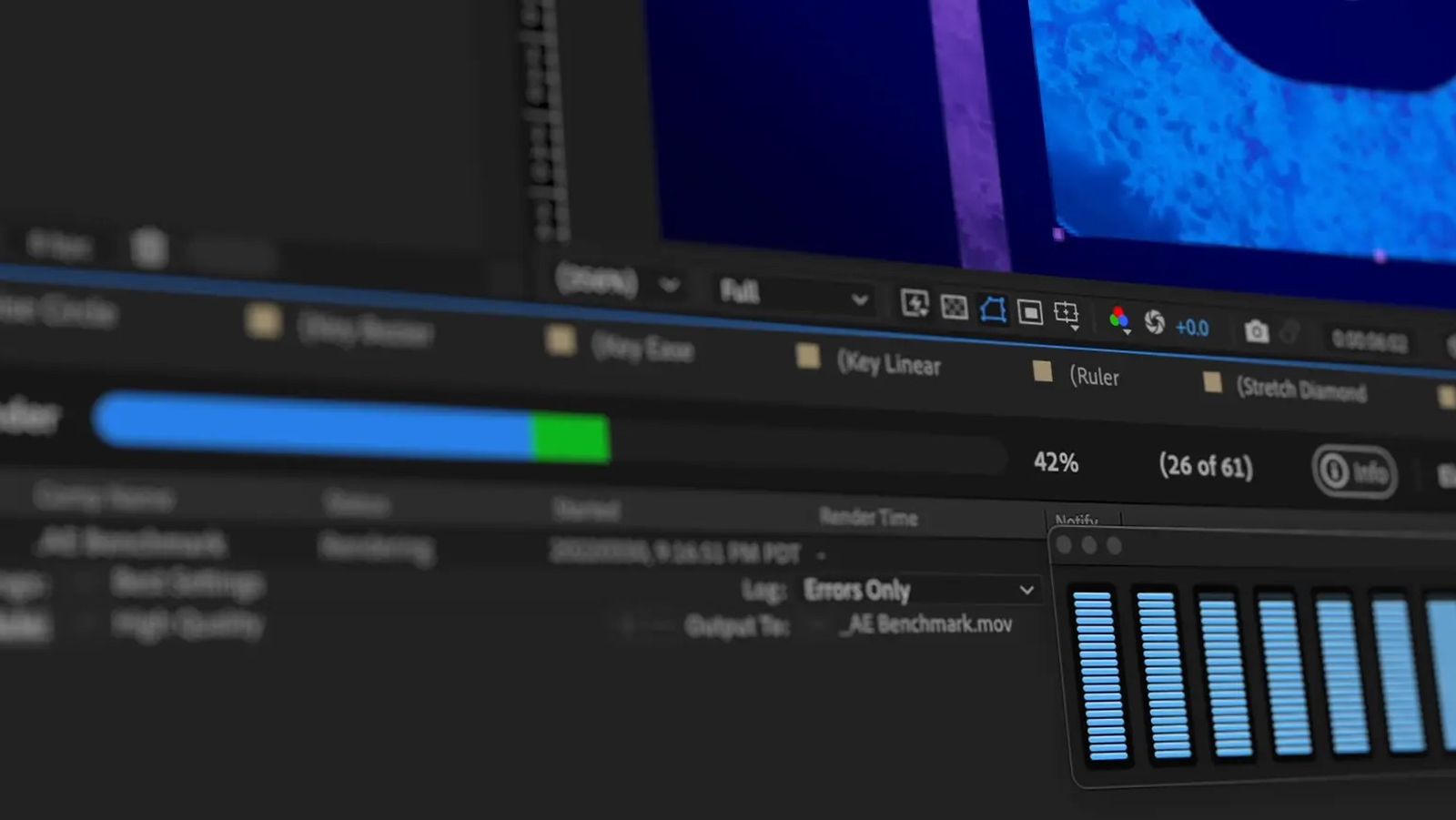Click the reset exposure aperture icon

pos(1154,322)
